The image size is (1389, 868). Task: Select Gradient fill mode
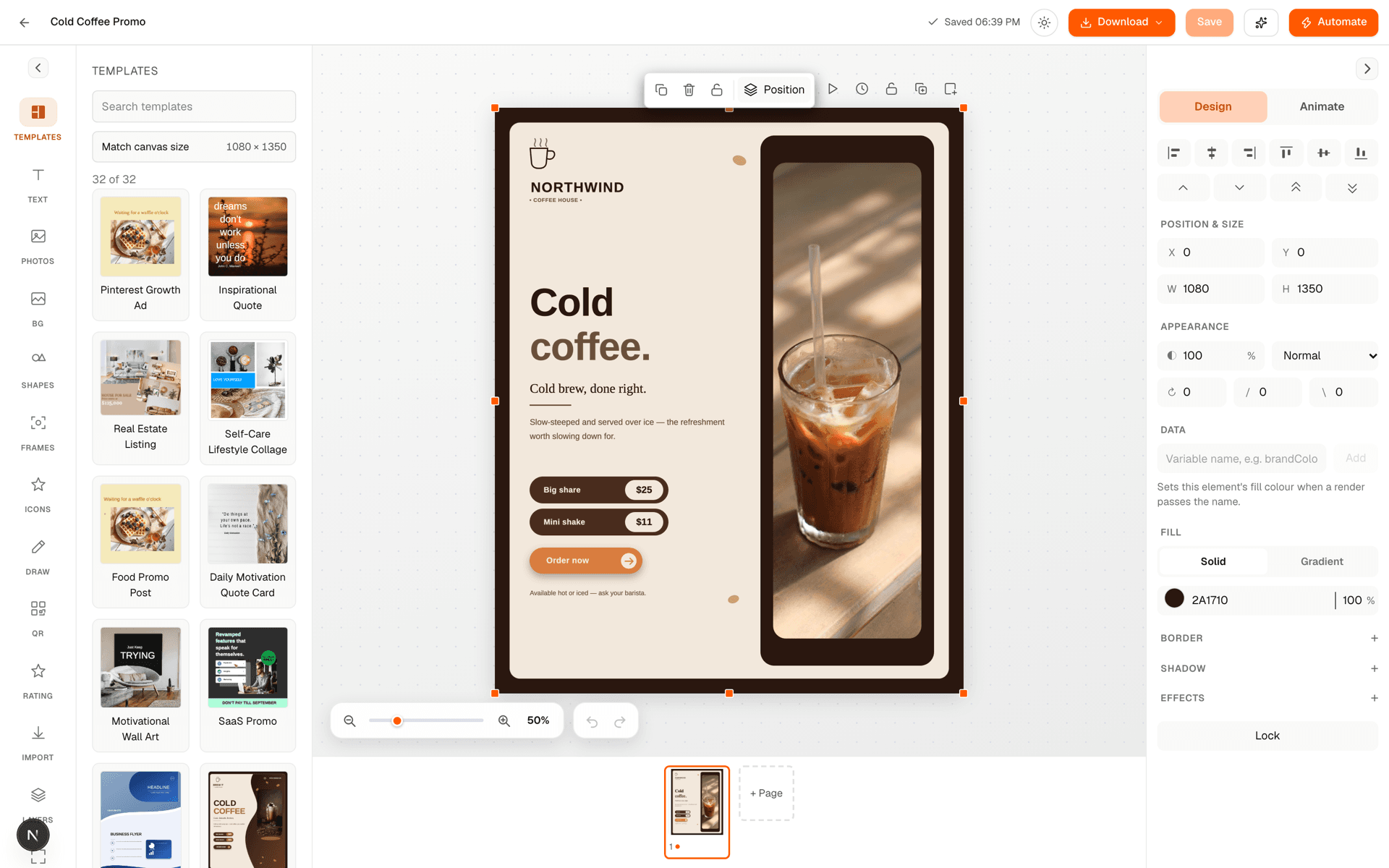pyautogui.click(x=1322, y=561)
